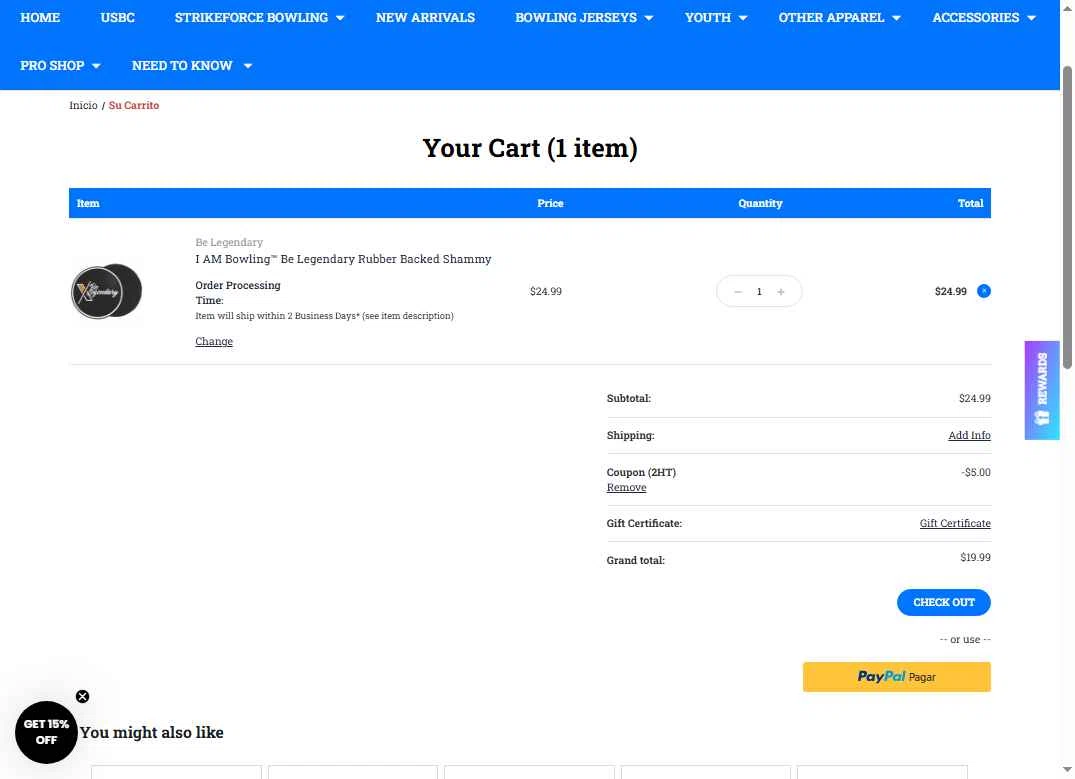Expand the Youth menu

click(x=716, y=17)
